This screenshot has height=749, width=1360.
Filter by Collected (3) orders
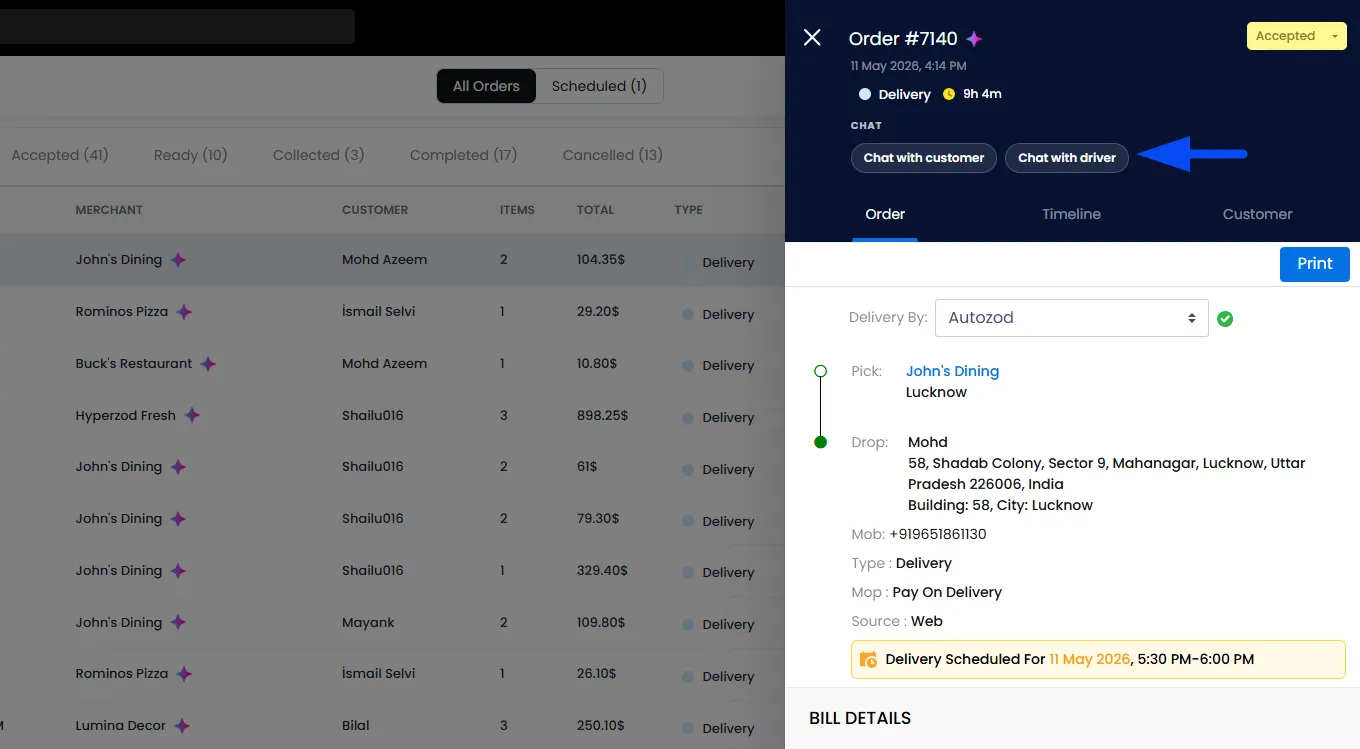point(318,155)
